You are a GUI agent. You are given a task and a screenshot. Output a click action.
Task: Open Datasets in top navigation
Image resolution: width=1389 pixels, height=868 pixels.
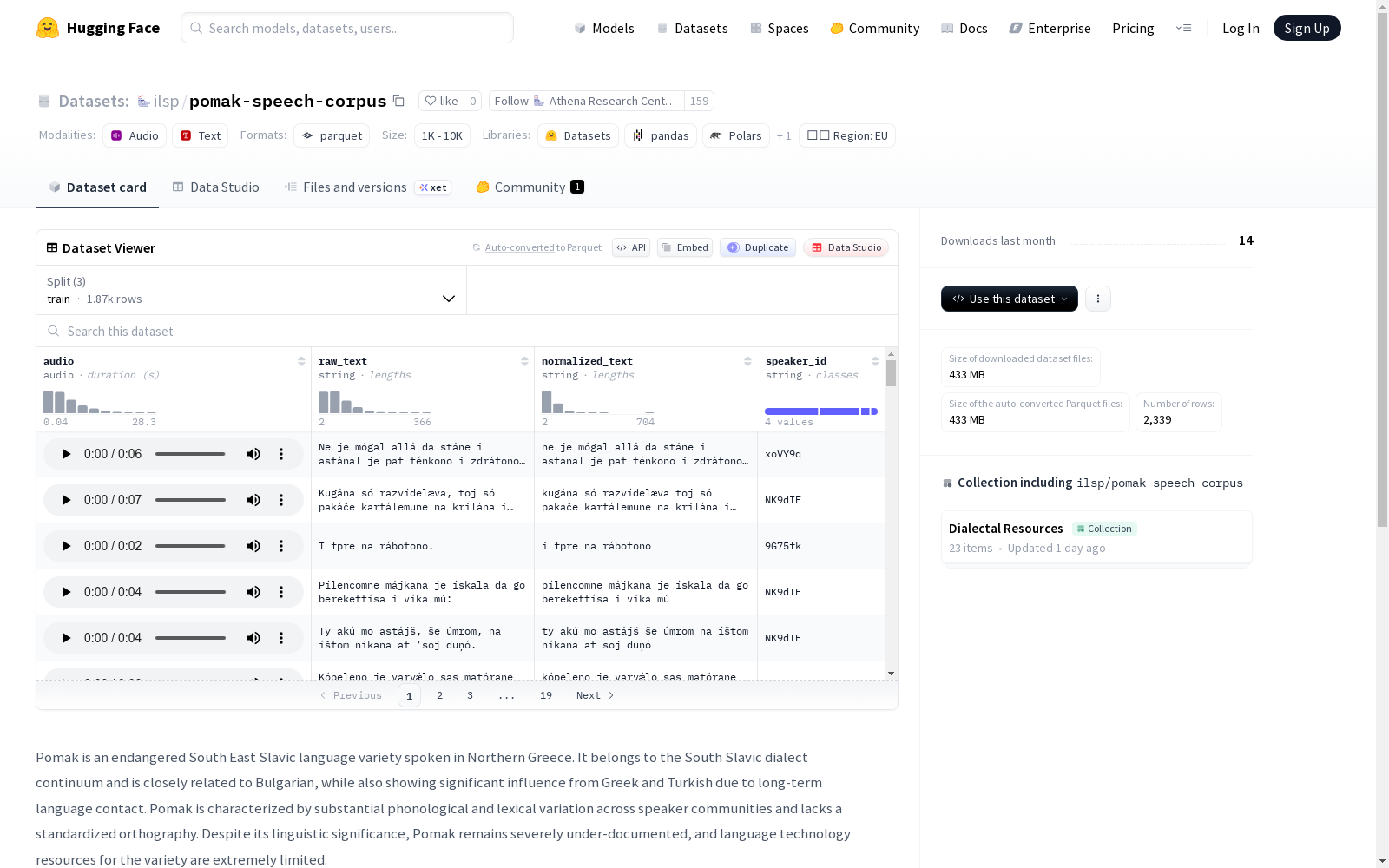[x=692, y=28]
